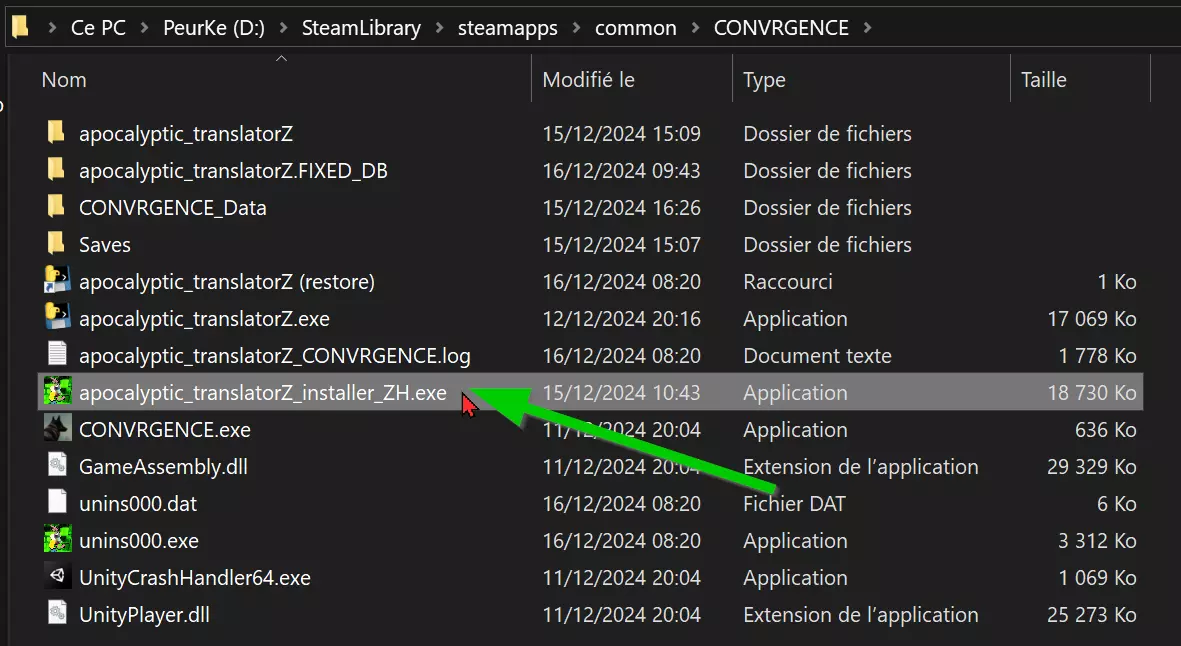This screenshot has height=646, width=1181.
Task: Select the UnityPlayer.dll file name
Action: point(144,615)
